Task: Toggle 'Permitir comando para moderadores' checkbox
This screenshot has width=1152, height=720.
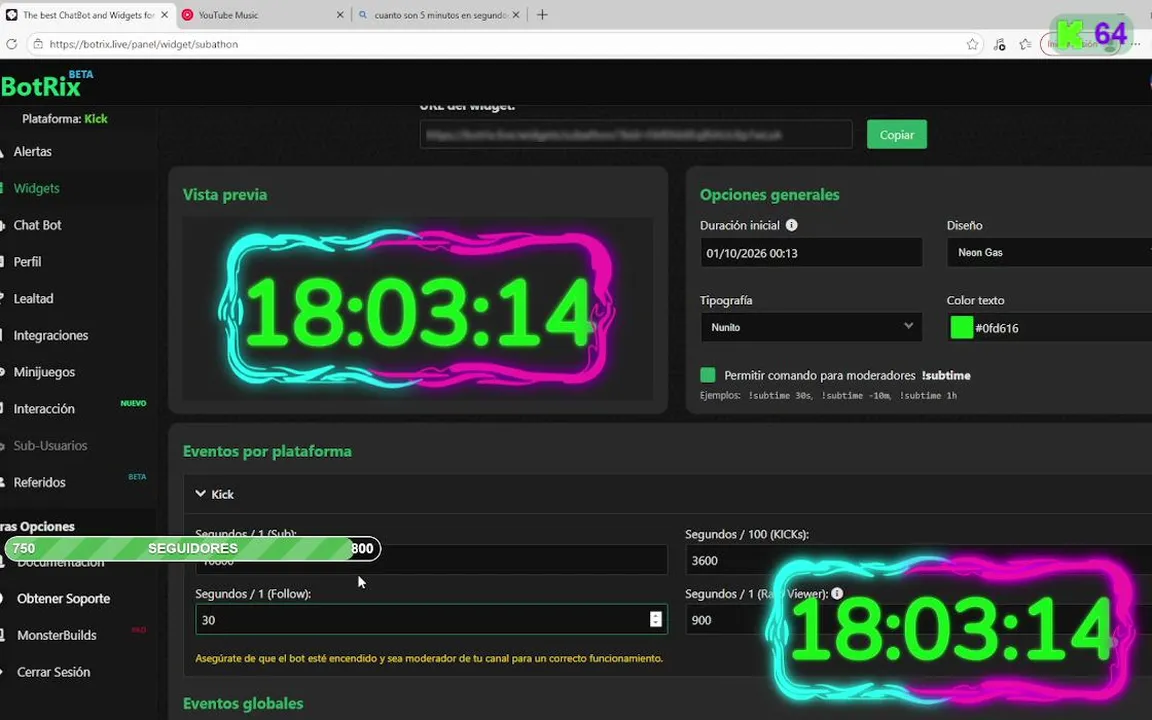Action: pos(708,375)
